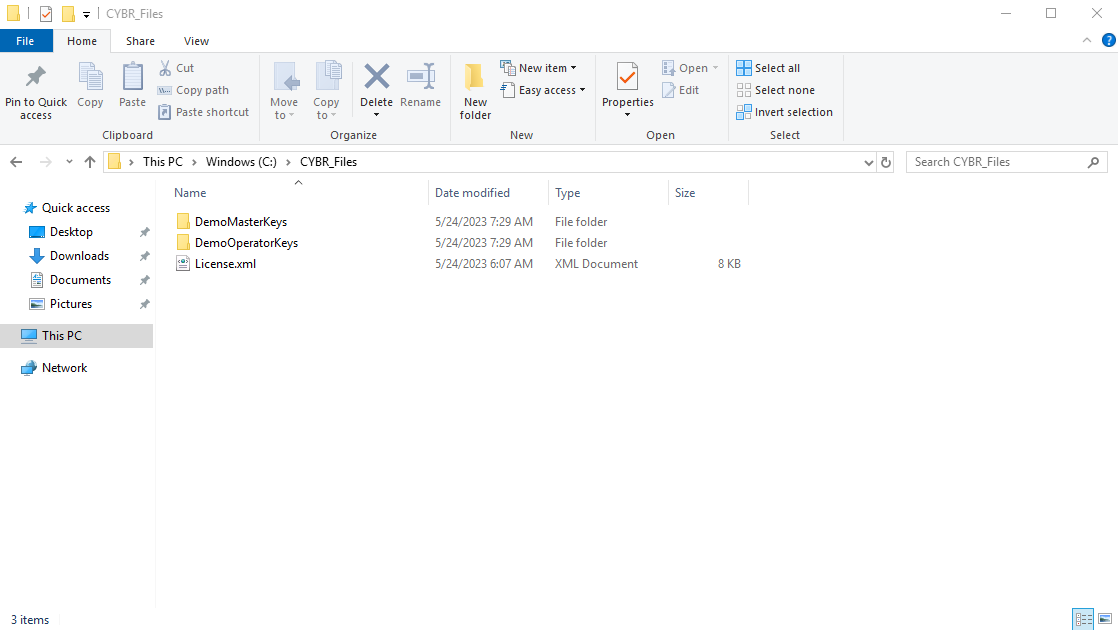The image size is (1118, 630).
Task: Click the address bar folder icon
Action: click(114, 162)
